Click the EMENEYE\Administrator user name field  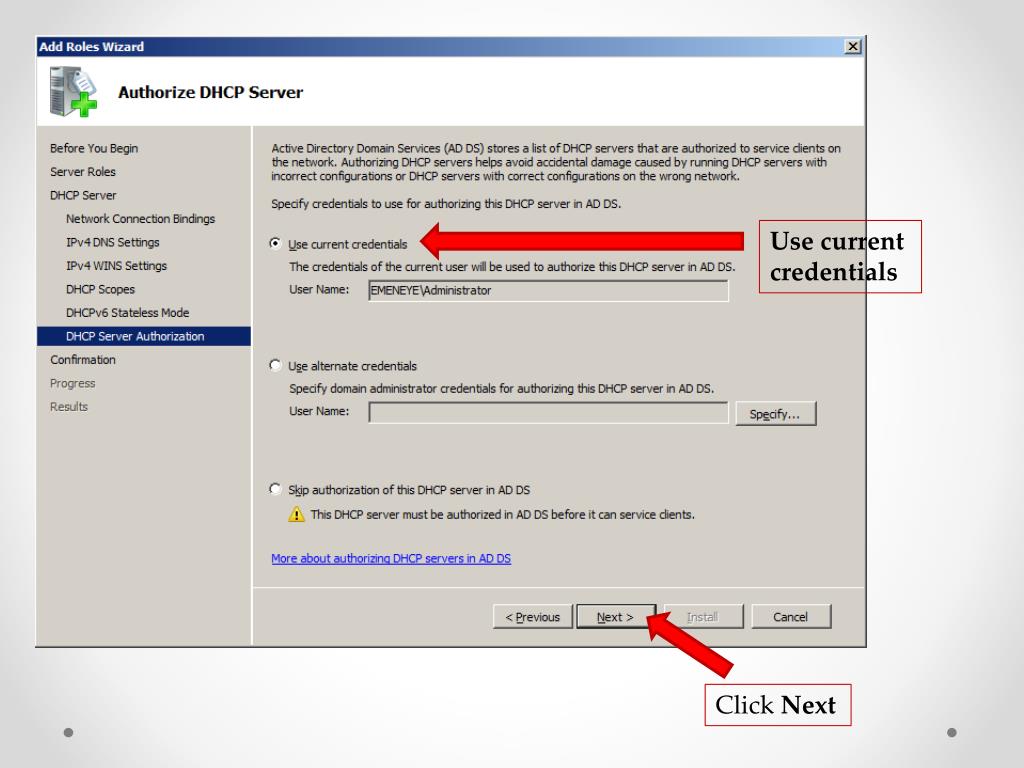(548, 291)
